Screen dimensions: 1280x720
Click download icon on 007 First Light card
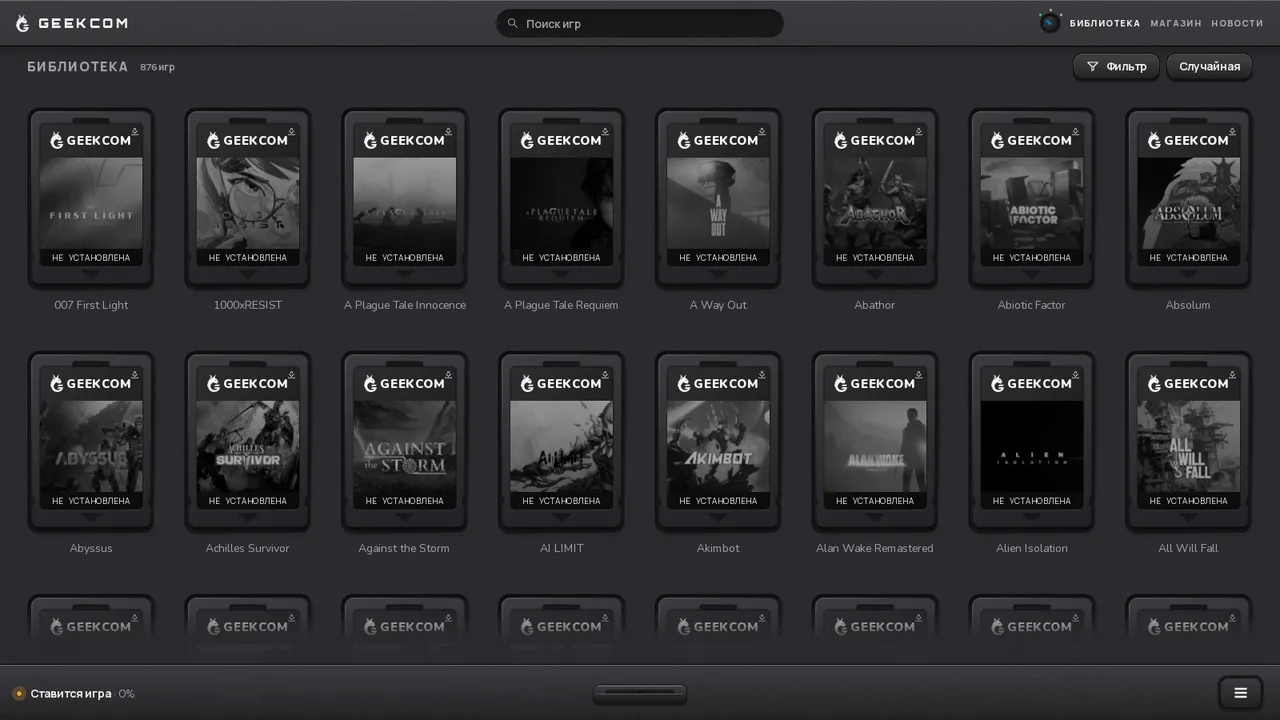(x=135, y=131)
